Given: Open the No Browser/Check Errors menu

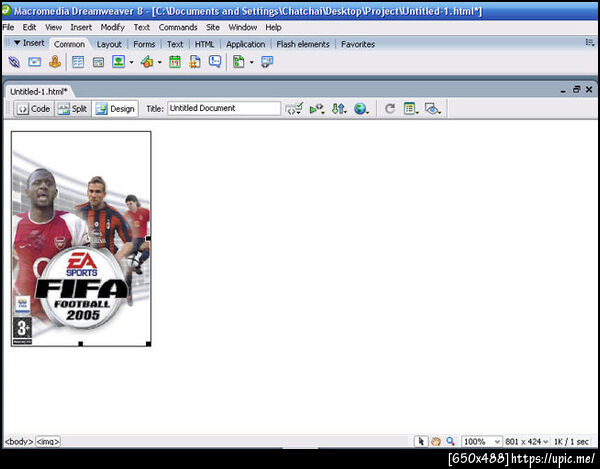Looking at the screenshot, I should point(294,109).
